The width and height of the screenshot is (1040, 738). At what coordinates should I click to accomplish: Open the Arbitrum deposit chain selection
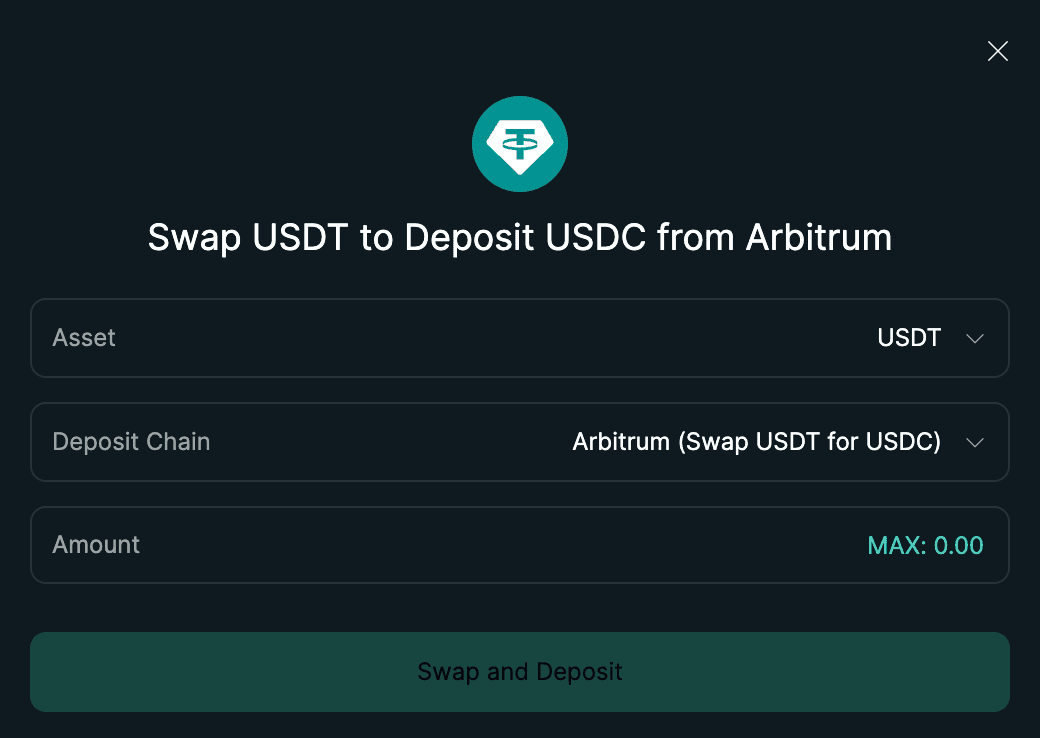tap(756, 442)
